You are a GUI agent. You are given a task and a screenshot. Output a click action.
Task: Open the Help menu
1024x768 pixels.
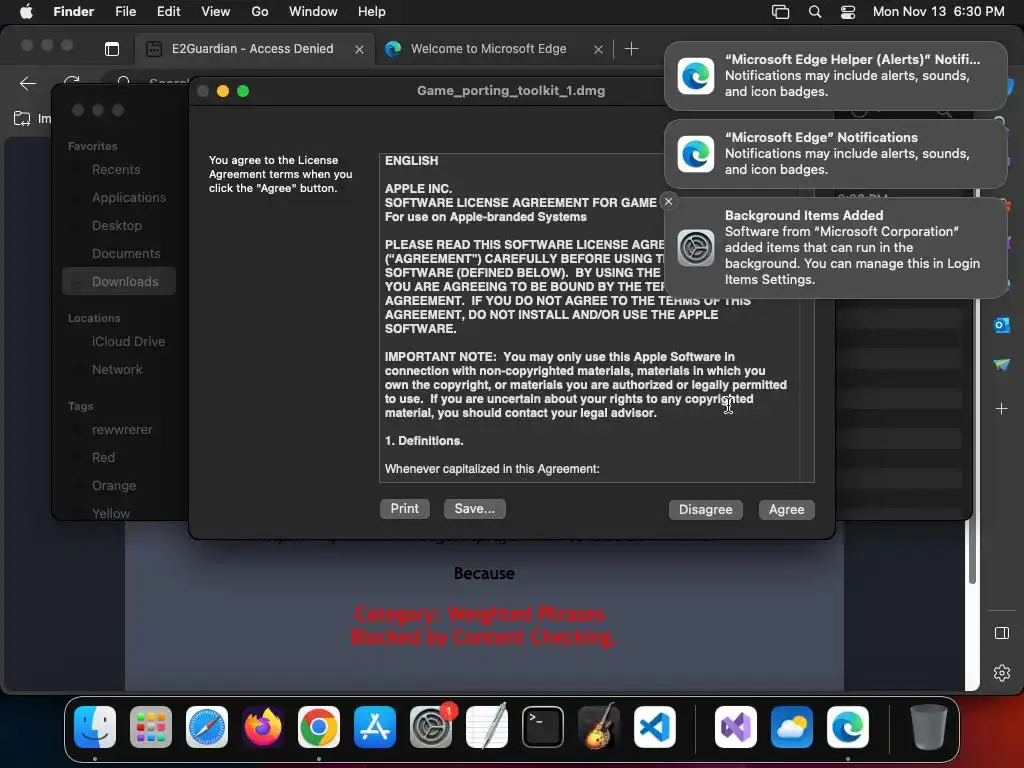pyautogui.click(x=372, y=12)
